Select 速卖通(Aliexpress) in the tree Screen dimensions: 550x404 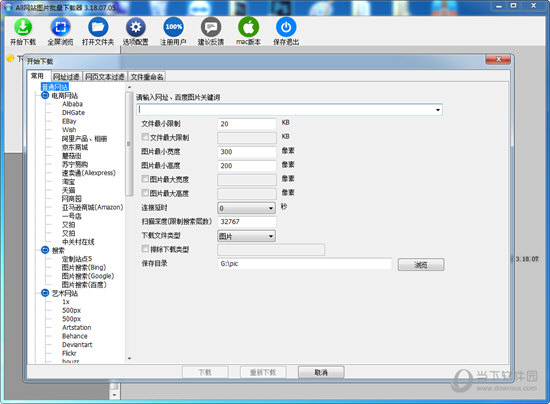pyautogui.click(x=88, y=173)
